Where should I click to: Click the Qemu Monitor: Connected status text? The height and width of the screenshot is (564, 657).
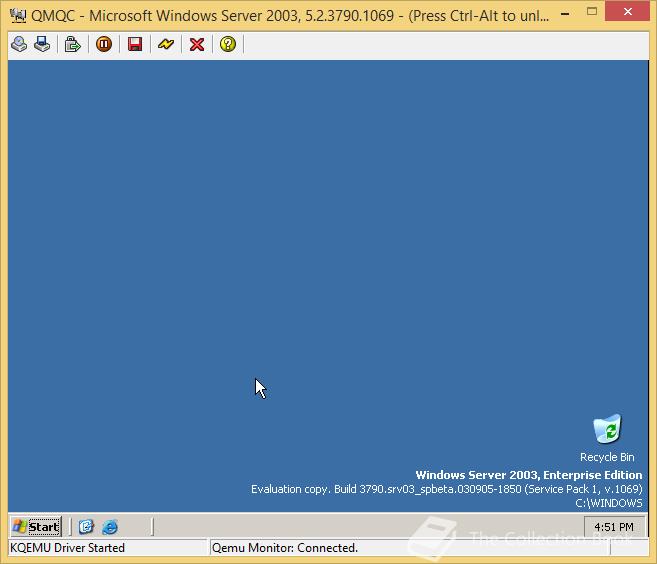click(285, 548)
